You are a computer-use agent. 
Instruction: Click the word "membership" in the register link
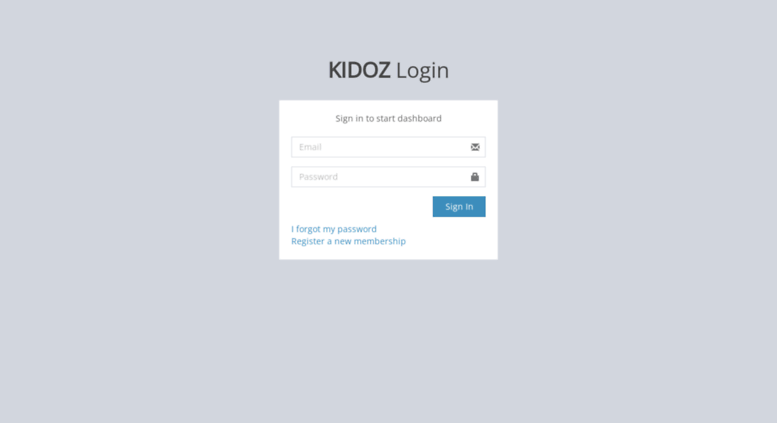[x=380, y=241]
